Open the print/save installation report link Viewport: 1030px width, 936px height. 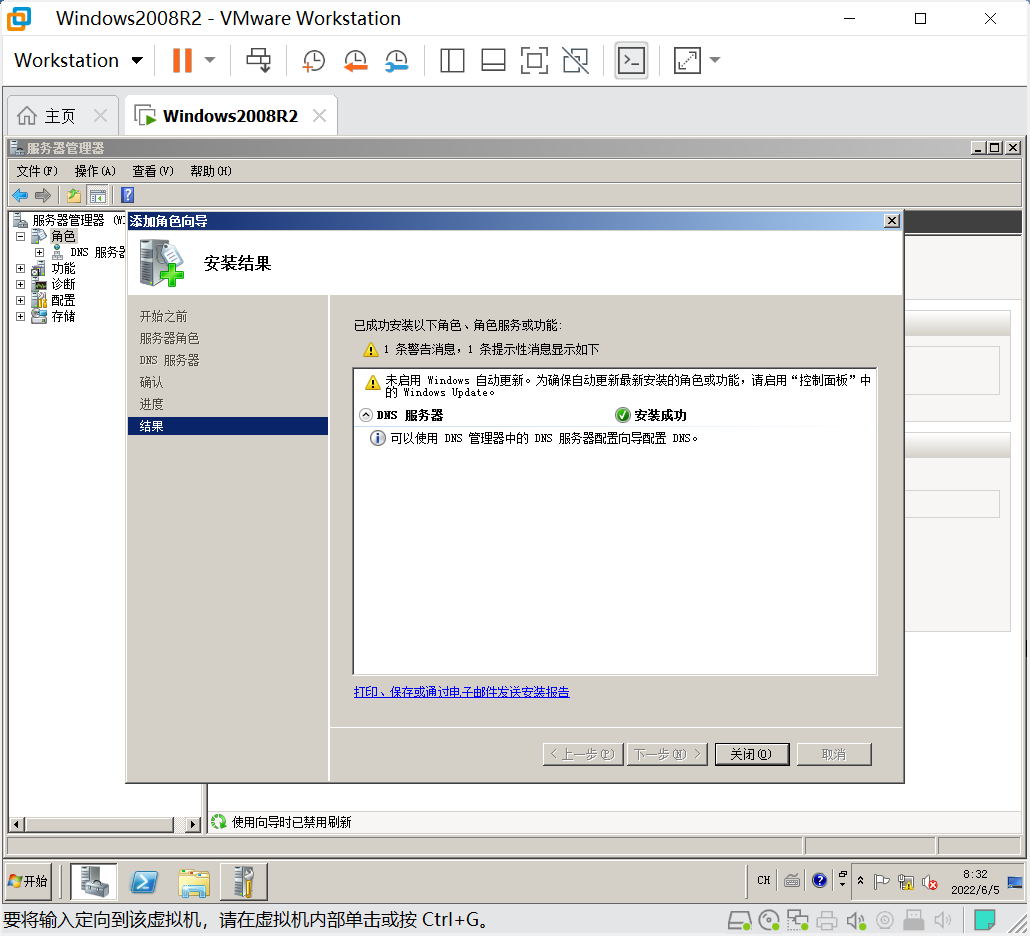[x=461, y=692]
